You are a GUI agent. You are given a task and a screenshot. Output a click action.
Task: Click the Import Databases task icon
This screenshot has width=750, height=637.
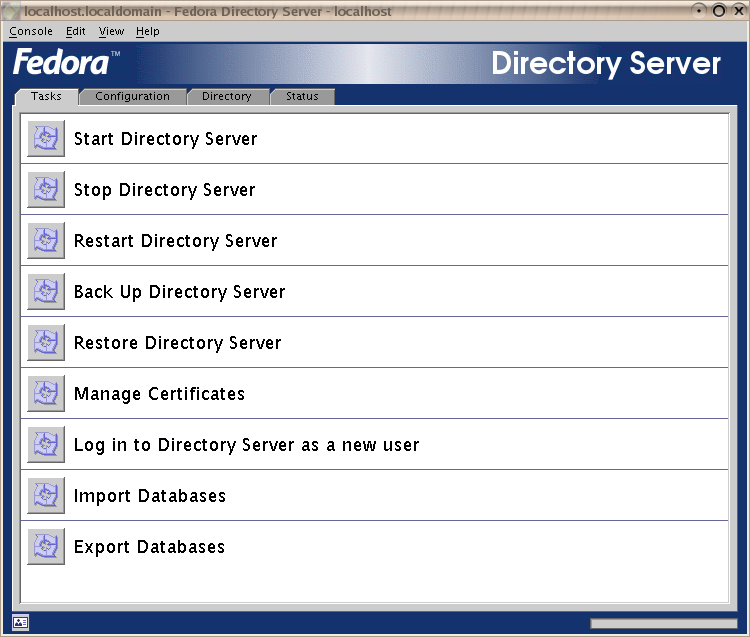click(x=46, y=496)
